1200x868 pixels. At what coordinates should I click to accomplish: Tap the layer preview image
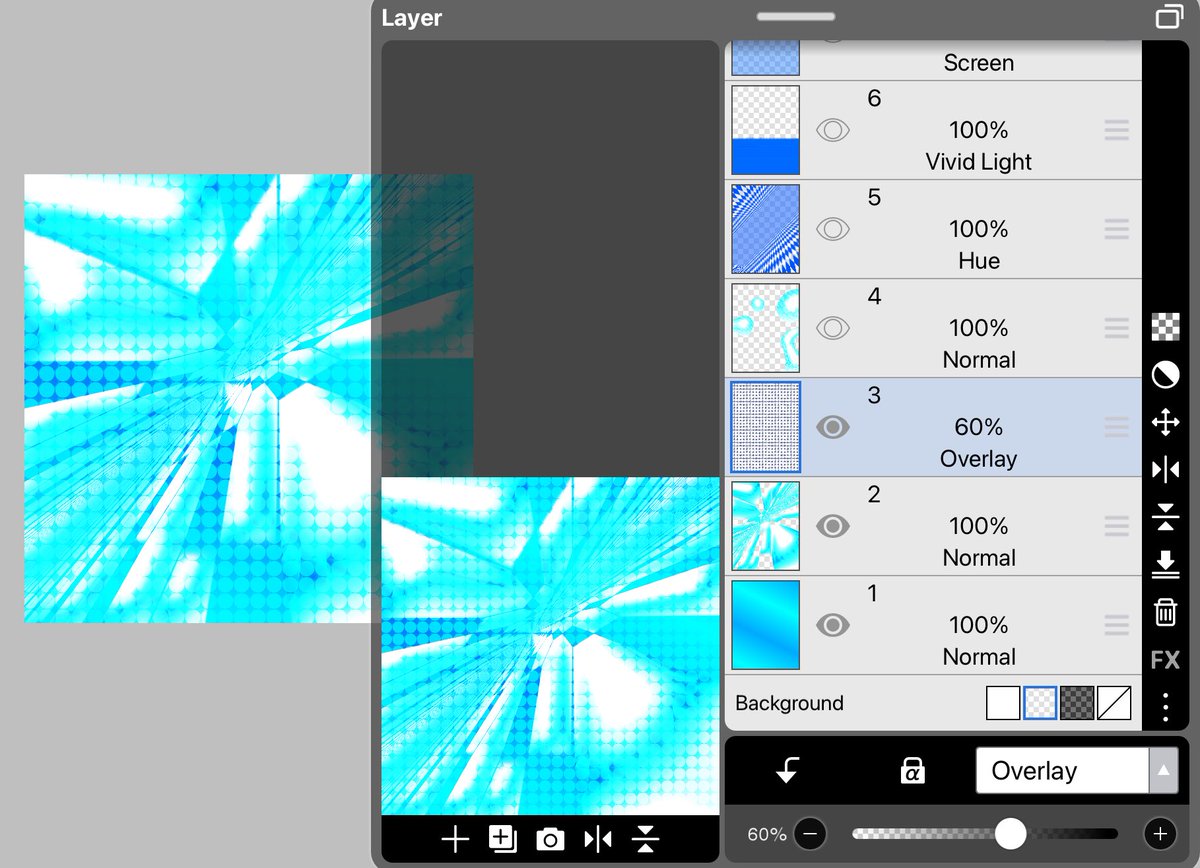(550, 646)
